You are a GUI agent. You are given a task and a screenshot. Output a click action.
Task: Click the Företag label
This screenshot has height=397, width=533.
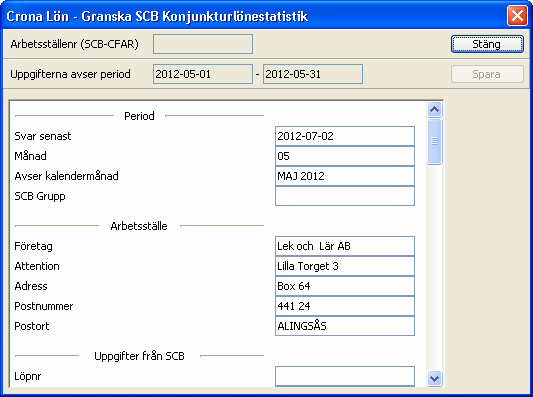[x=33, y=246]
